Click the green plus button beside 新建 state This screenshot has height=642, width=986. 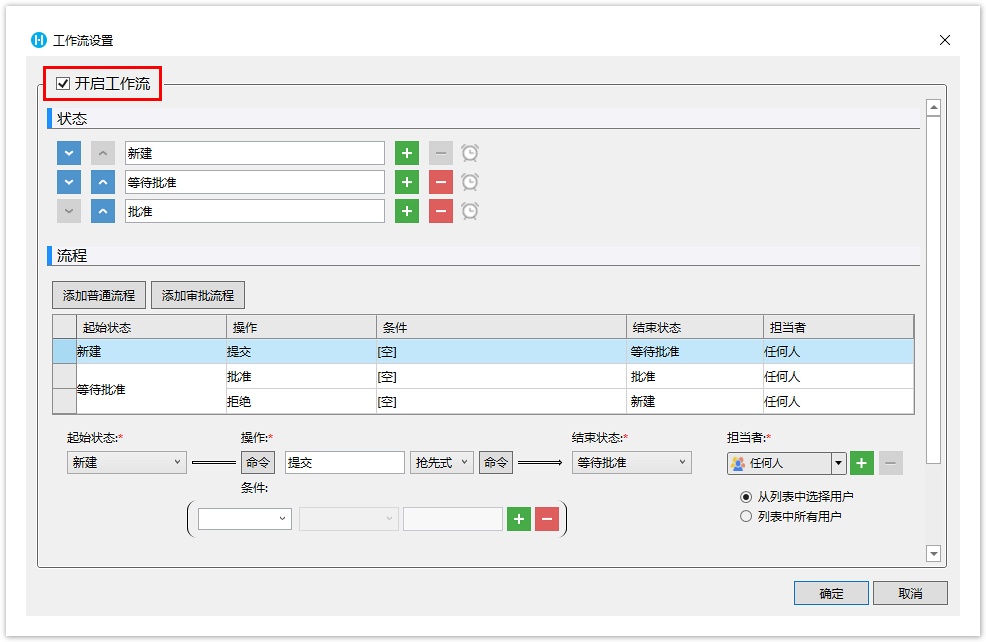click(x=406, y=153)
